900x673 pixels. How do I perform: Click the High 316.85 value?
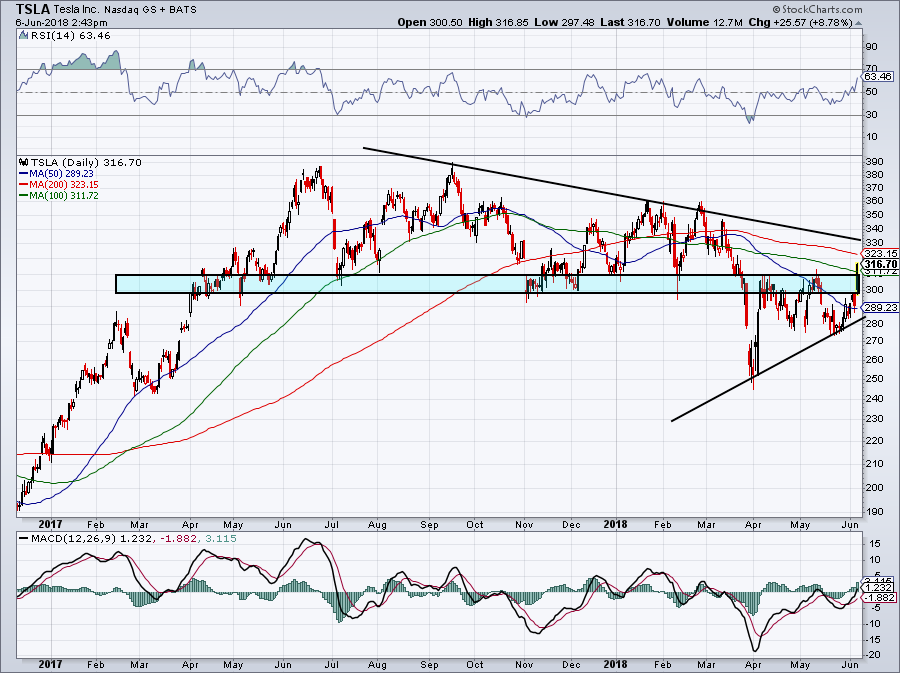coord(499,22)
